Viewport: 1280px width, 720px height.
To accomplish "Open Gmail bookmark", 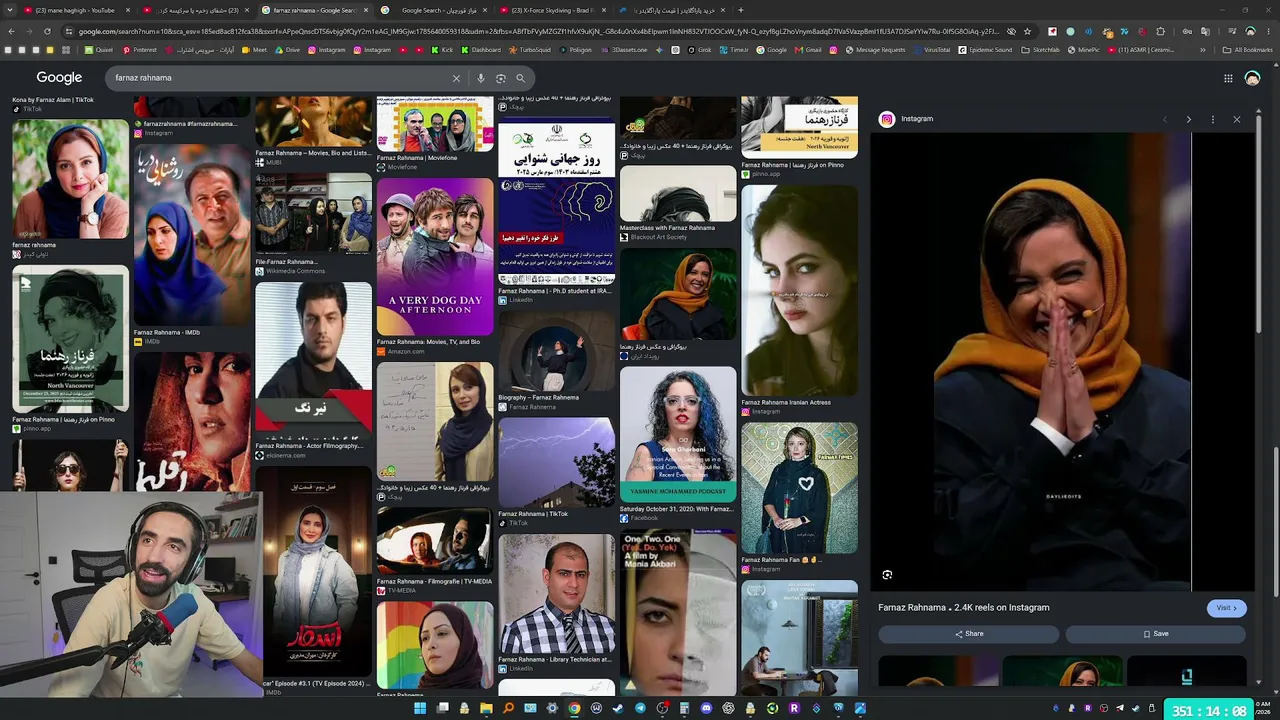I will coord(808,50).
